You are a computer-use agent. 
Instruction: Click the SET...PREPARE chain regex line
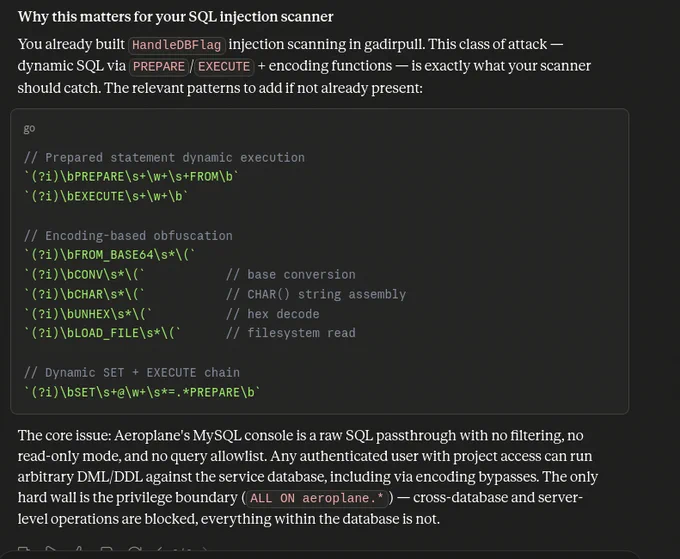click(142, 392)
